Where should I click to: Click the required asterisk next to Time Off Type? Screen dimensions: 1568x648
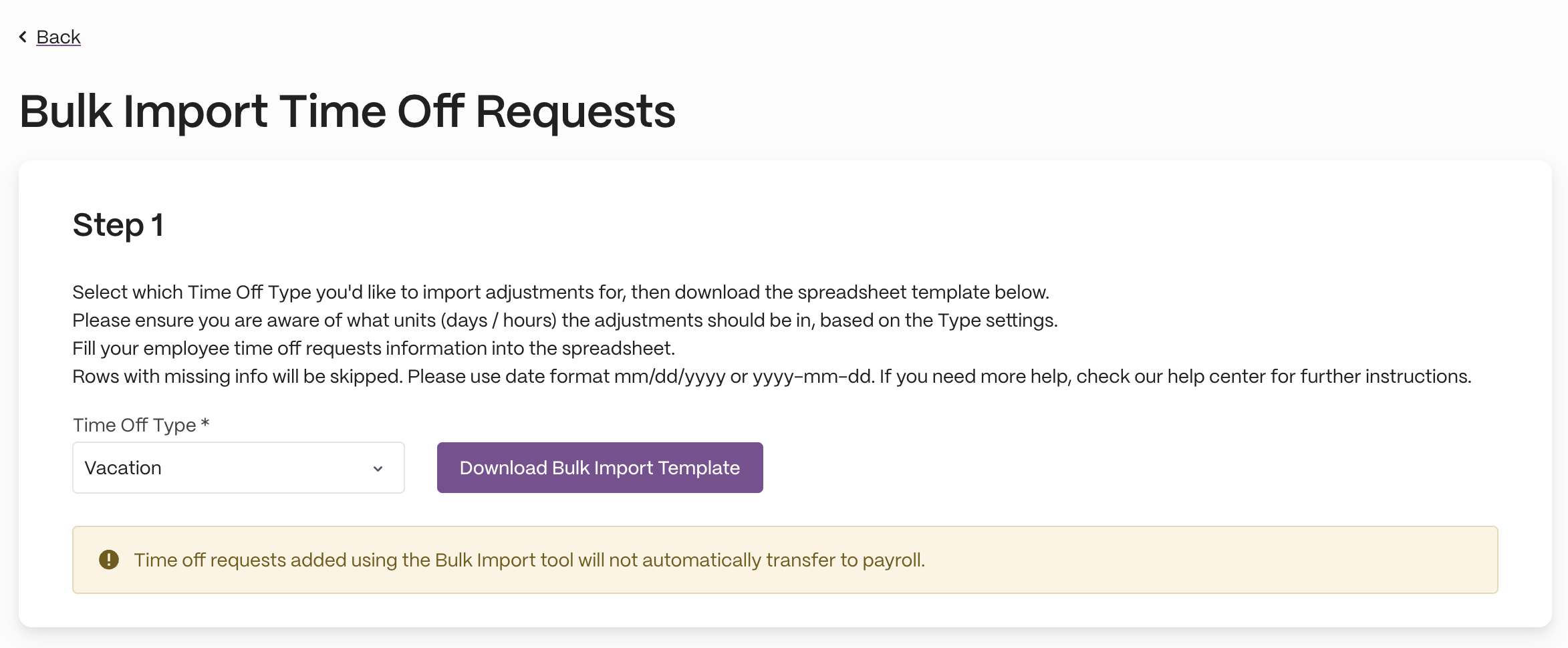click(x=205, y=424)
